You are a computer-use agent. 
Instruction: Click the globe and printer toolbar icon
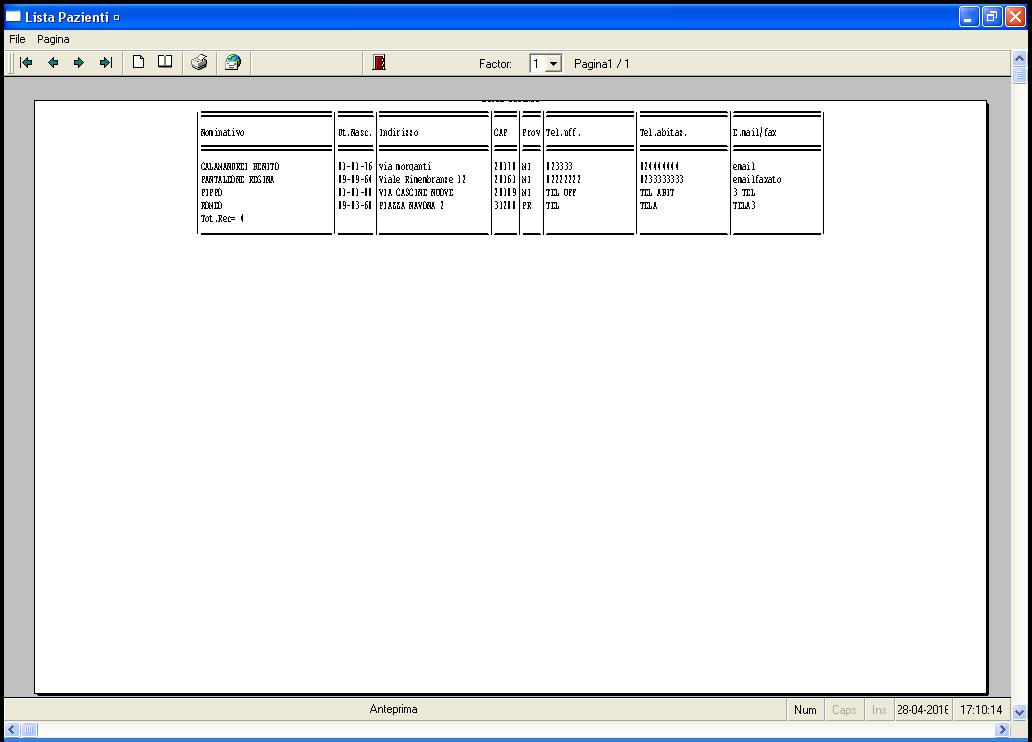click(233, 63)
